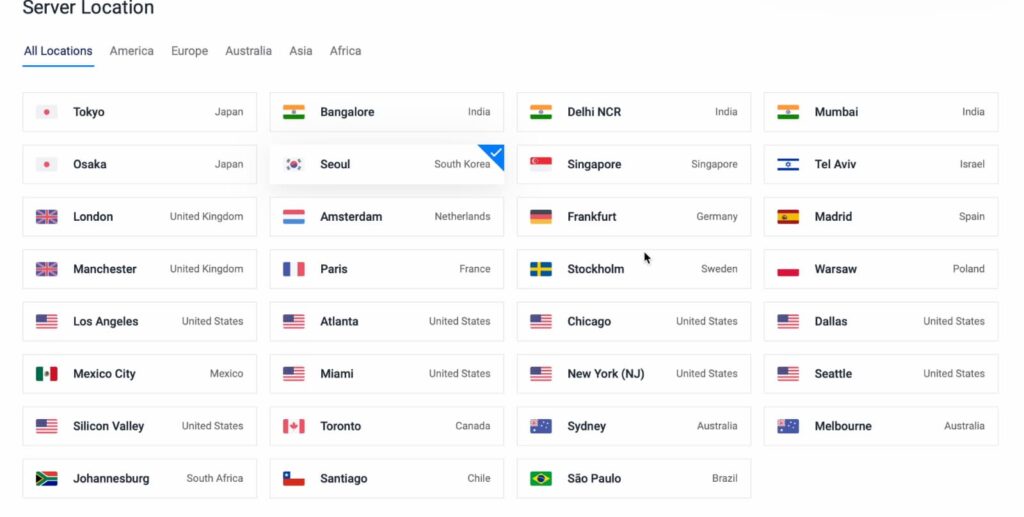The height and width of the screenshot is (517, 1024).
Task: Select the Singapore server location
Action: [633, 164]
